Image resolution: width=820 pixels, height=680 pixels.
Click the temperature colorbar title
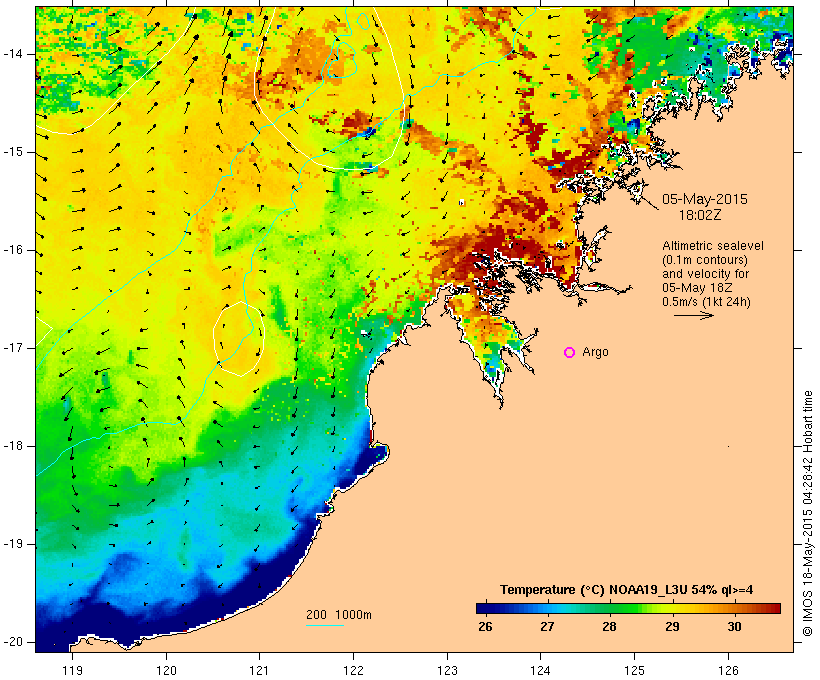coord(627,590)
